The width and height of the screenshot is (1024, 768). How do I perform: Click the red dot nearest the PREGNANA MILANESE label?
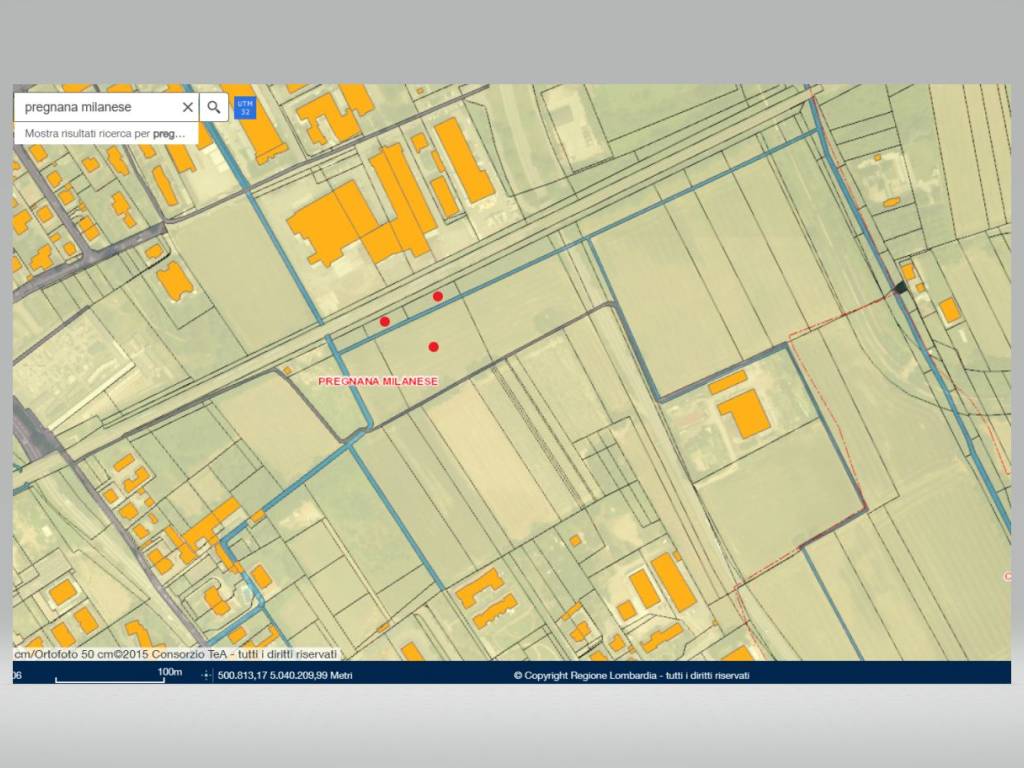(x=434, y=347)
